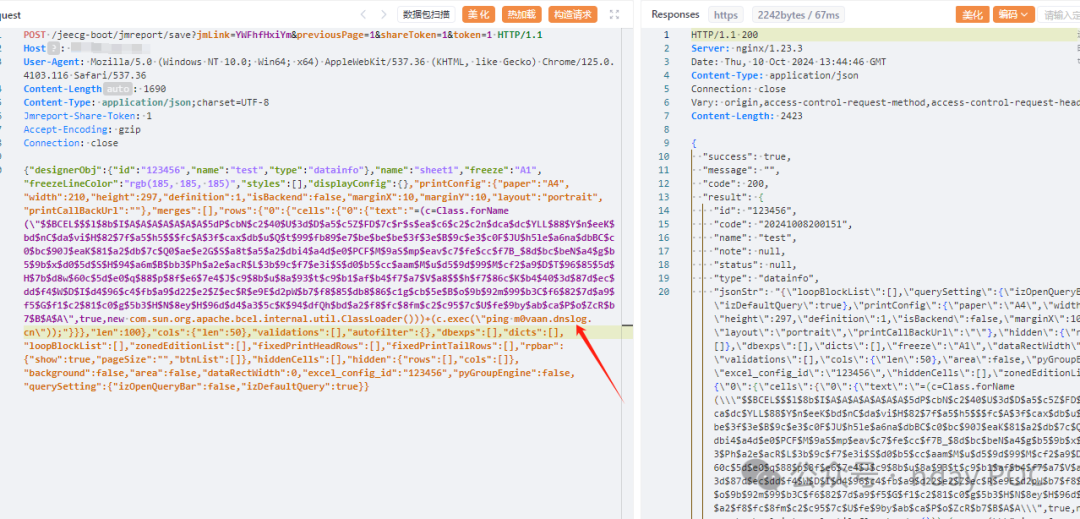Select the Responses panel title

click(x=676, y=14)
